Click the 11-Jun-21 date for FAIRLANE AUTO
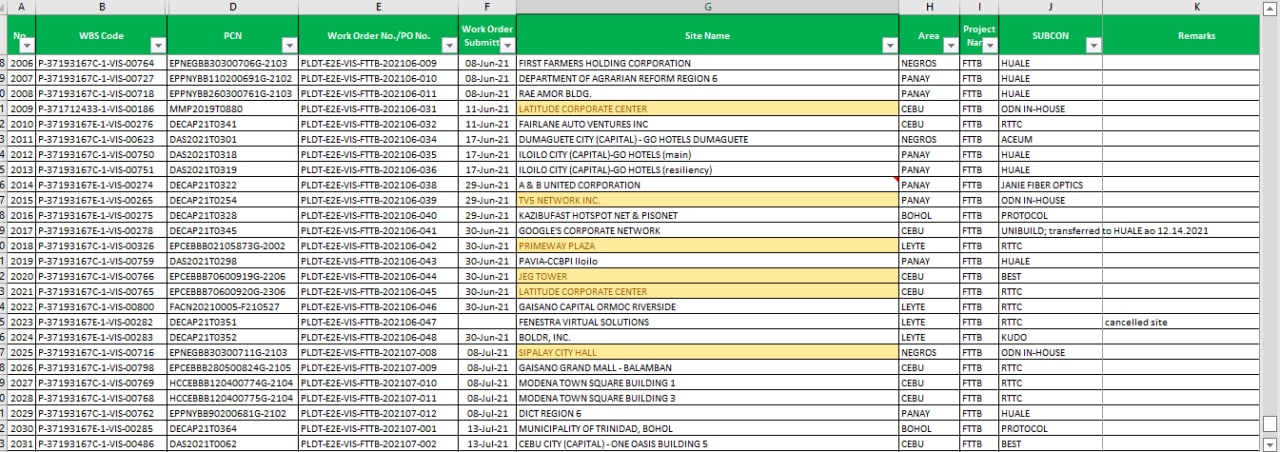 point(487,124)
